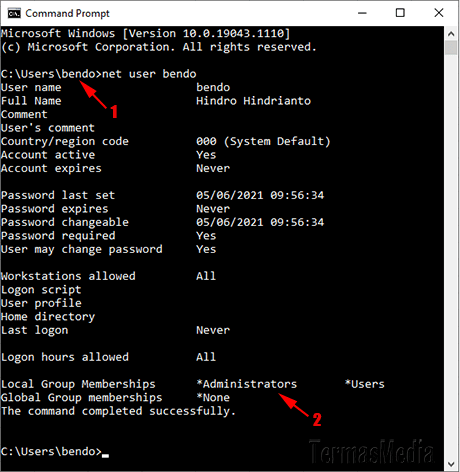Viewport: 460px width, 472px height.
Task: Click the 'net user bendo' command text
Action: point(149,74)
